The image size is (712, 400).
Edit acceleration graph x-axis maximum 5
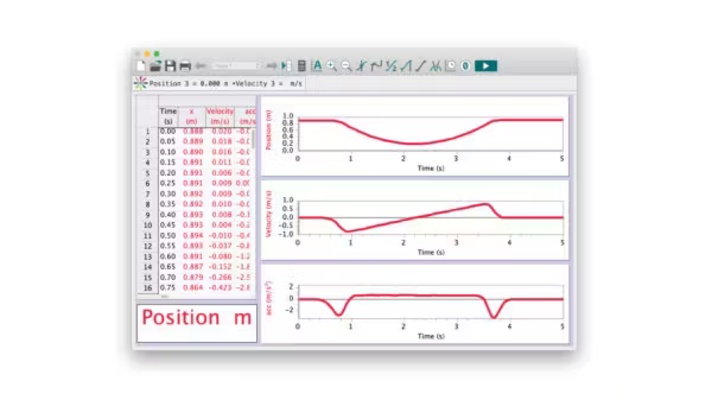click(562, 326)
